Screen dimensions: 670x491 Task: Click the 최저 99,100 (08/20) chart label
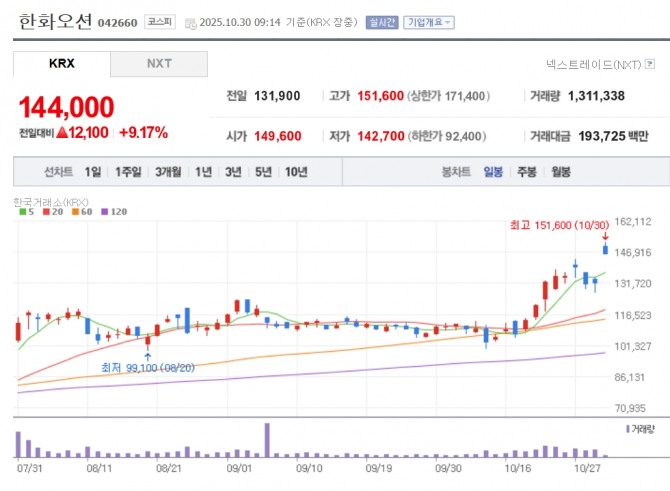(x=148, y=368)
